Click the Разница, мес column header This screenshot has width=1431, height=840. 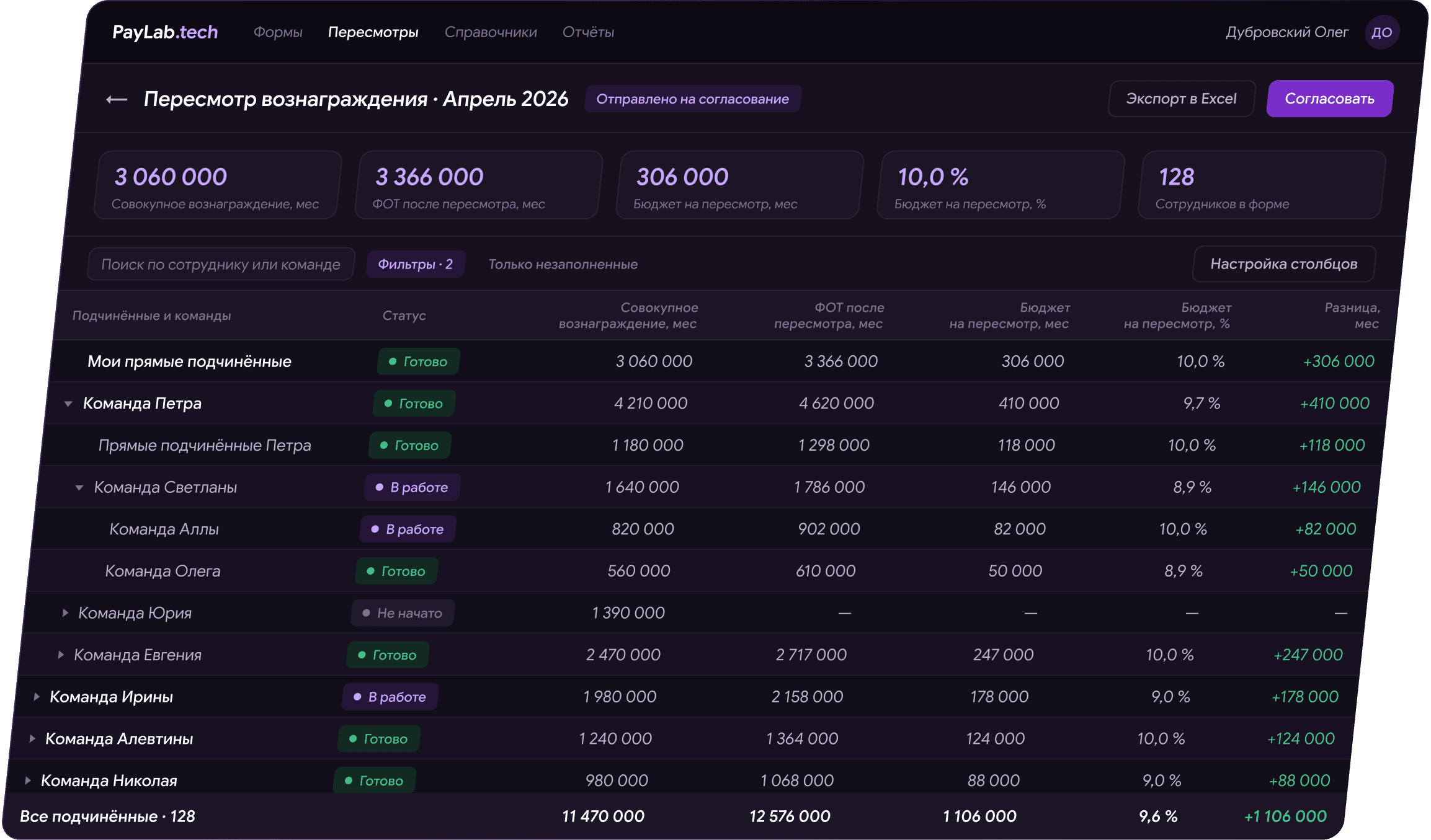(x=1352, y=316)
